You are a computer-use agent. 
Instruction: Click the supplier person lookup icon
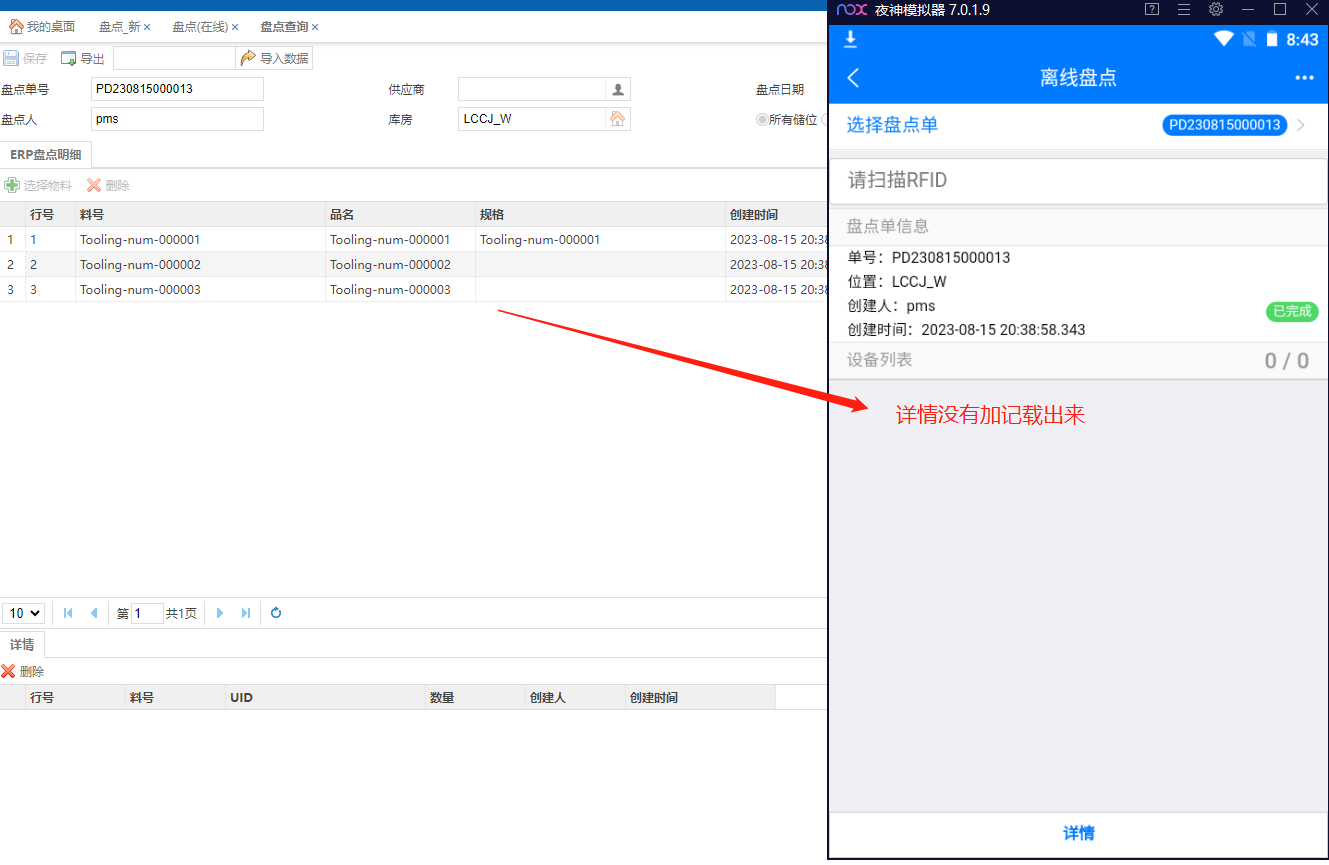(x=618, y=89)
